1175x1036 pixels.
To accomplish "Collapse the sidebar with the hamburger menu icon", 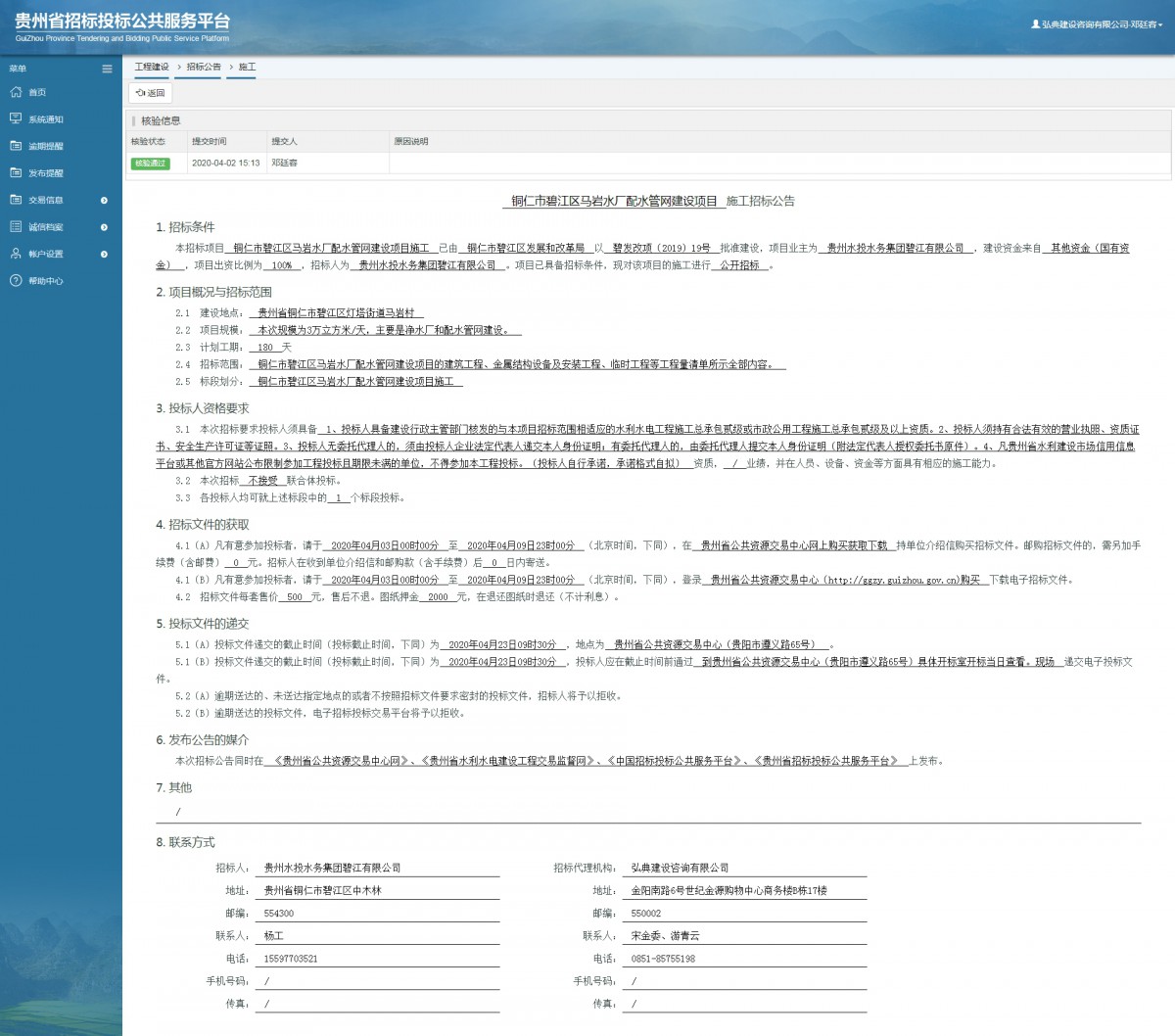I will tap(107, 69).
